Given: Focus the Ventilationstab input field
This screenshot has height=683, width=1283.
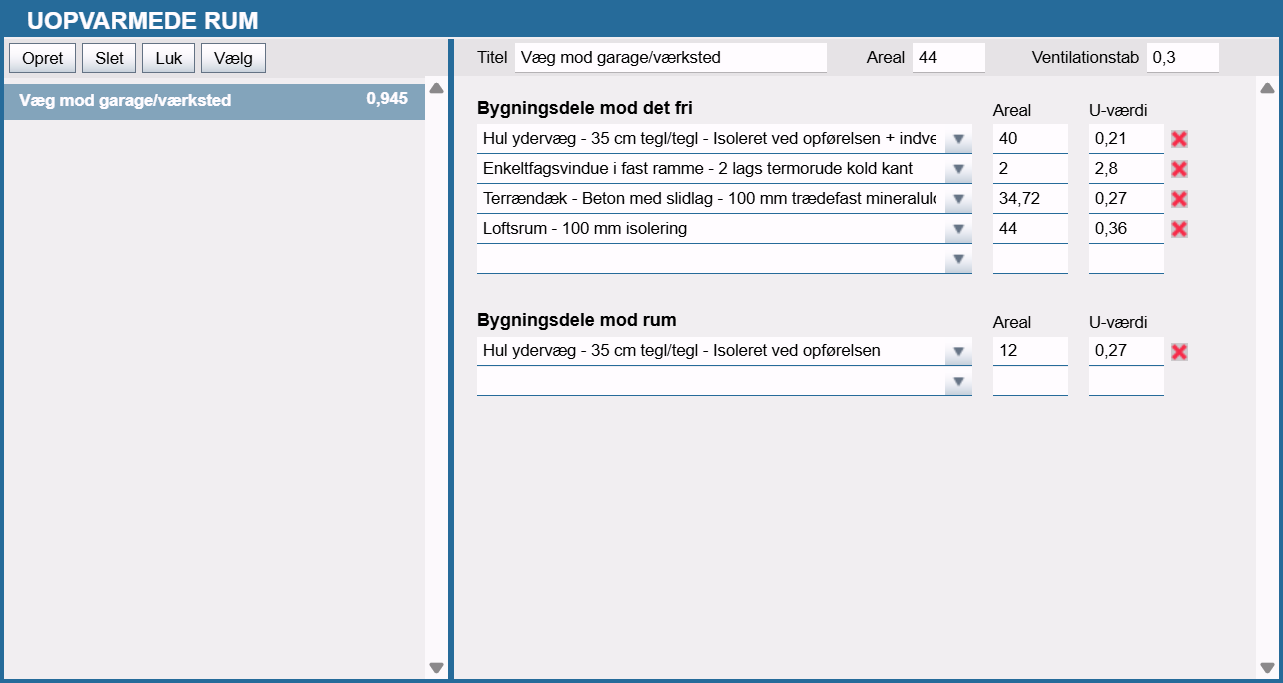Looking at the screenshot, I should (1182, 58).
